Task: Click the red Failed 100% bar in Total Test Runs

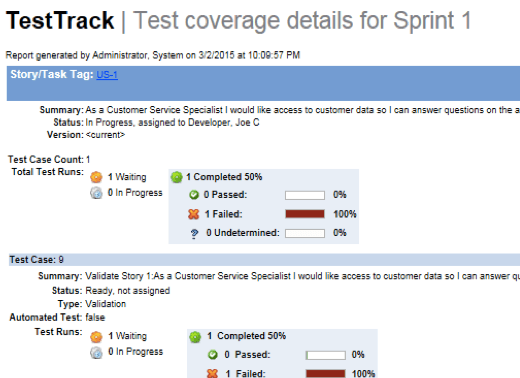Action: tap(305, 214)
